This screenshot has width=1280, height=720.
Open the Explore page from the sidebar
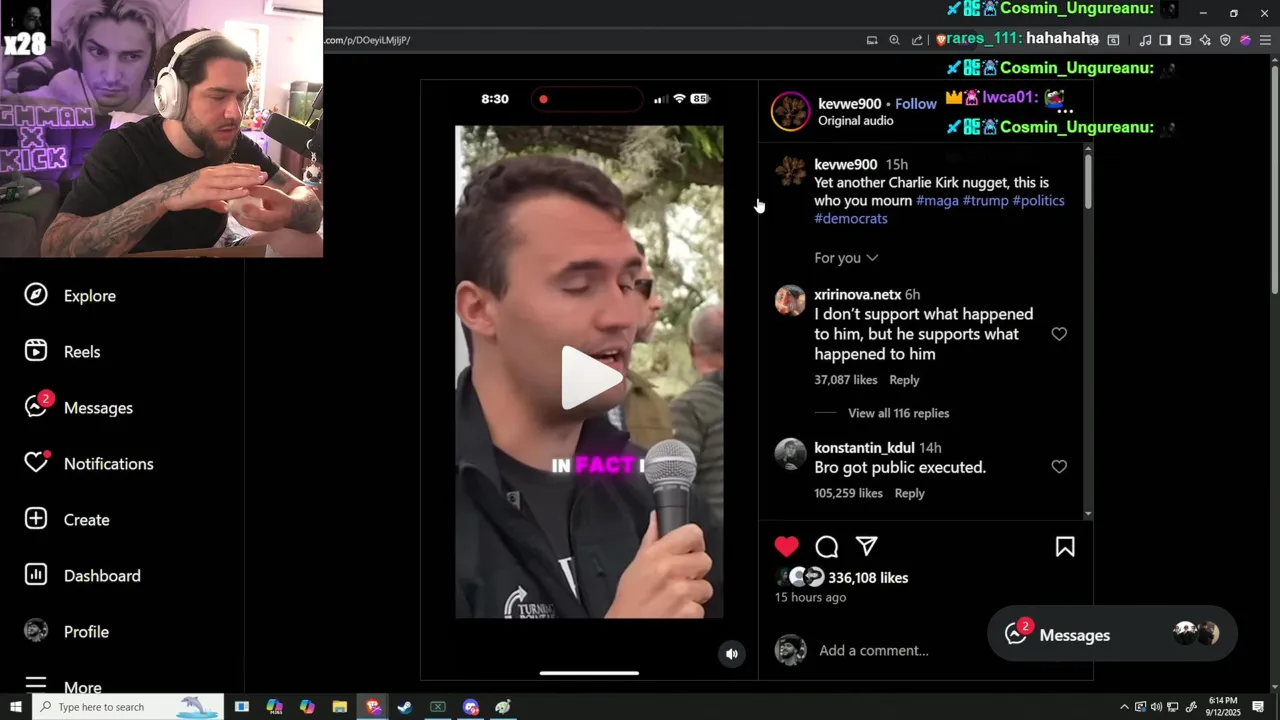[70, 296]
